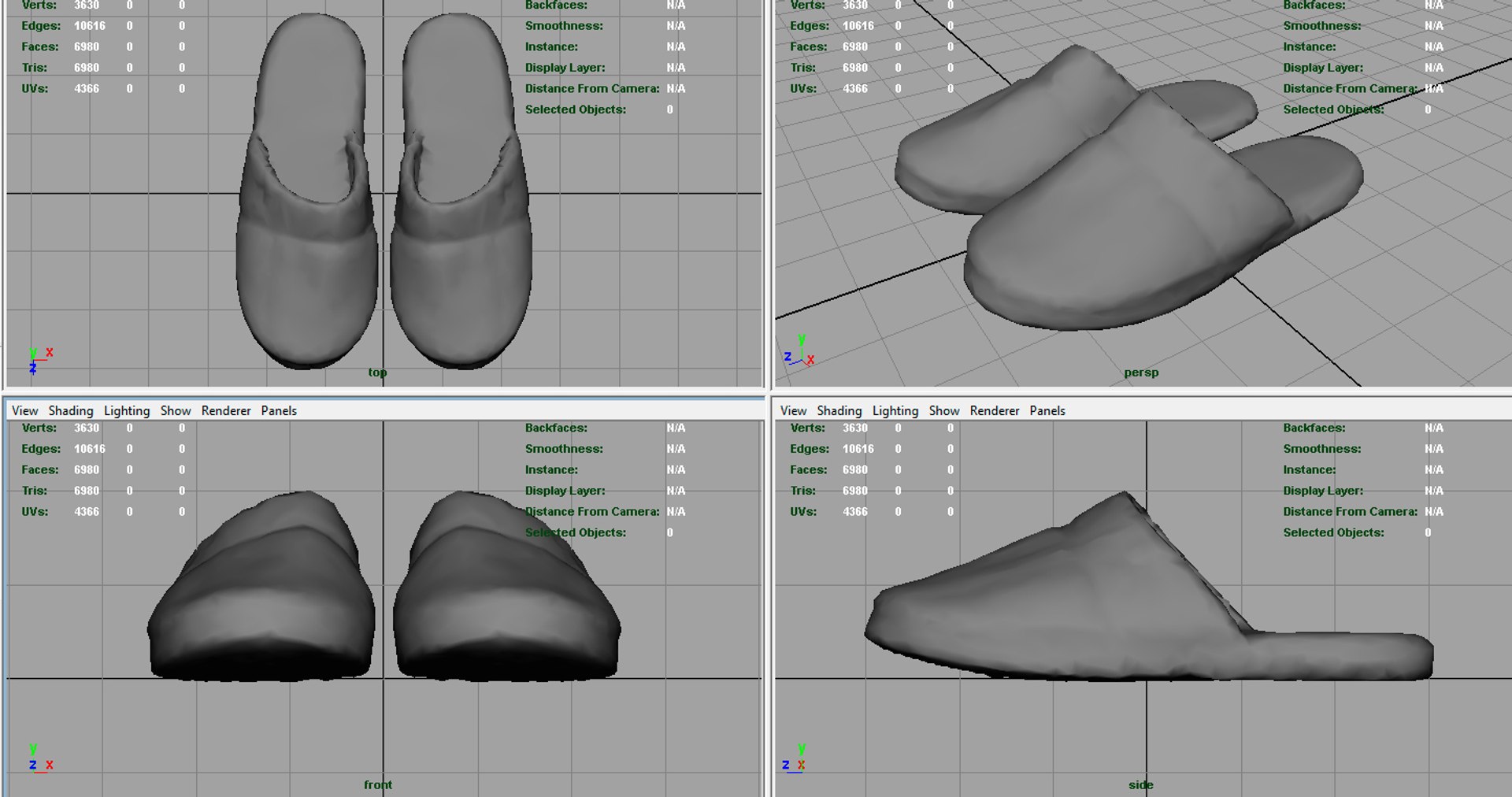Open the Shading menu in the front viewport
The image size is (1512, 797).
71,410
